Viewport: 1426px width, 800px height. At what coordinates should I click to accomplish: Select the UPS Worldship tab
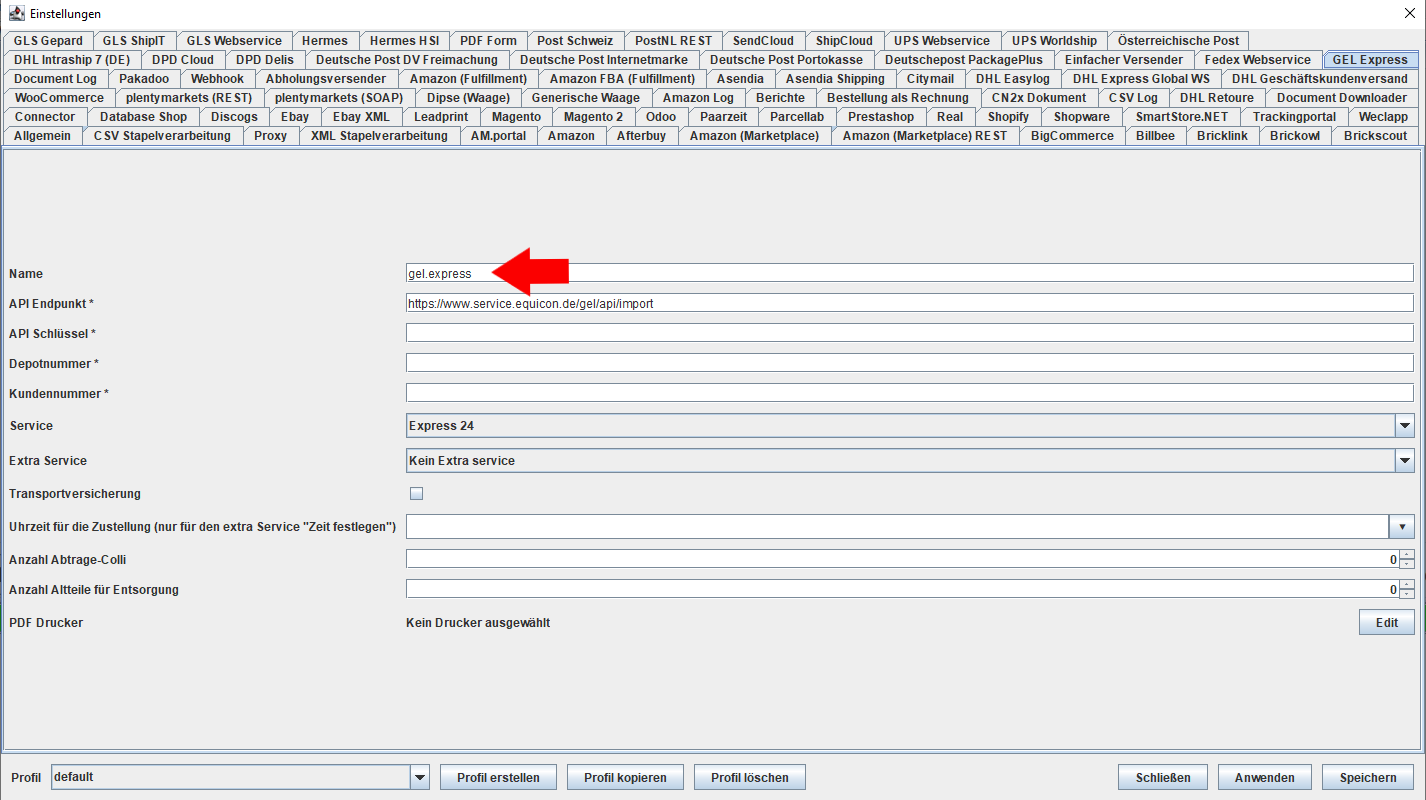(1054, 41)
